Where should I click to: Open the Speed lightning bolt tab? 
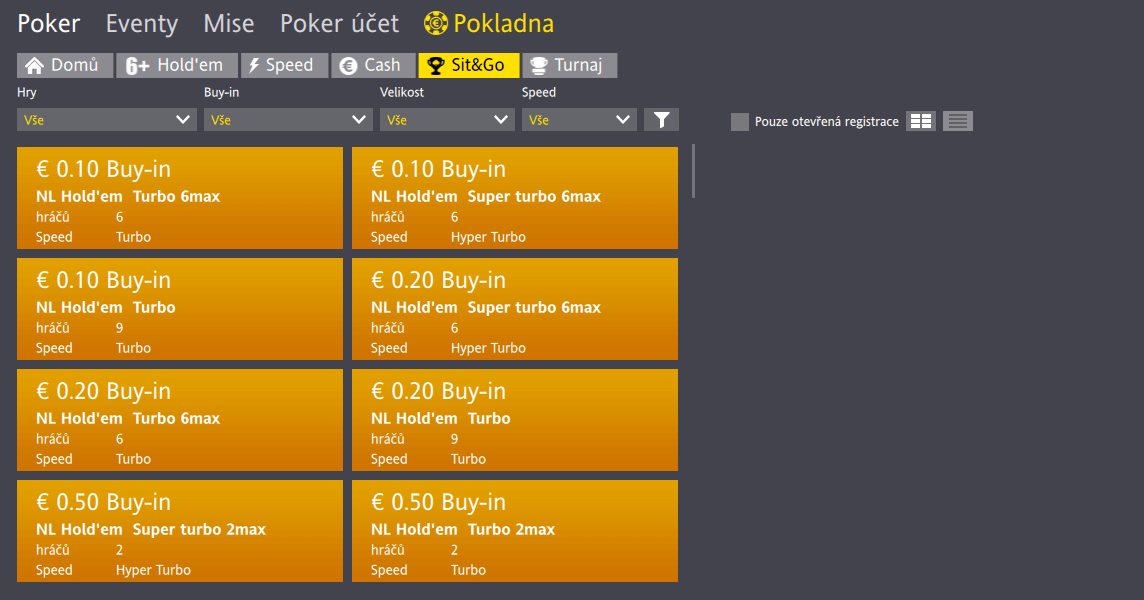click(x=285, y=66)
